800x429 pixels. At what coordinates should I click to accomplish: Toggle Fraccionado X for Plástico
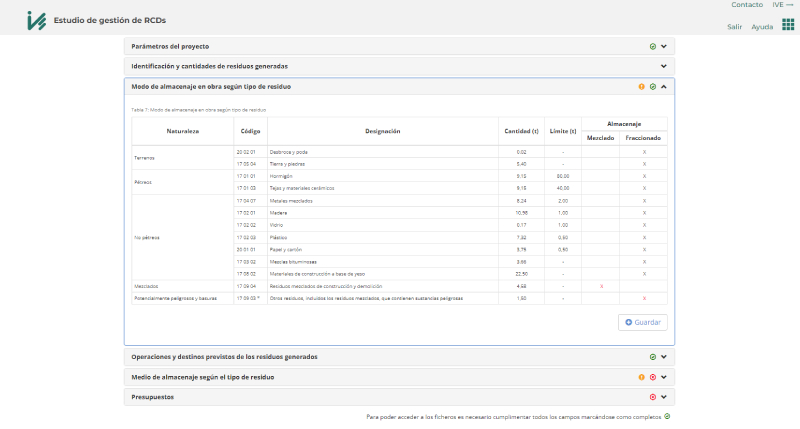pyautogui.click(x=644, y=238)
